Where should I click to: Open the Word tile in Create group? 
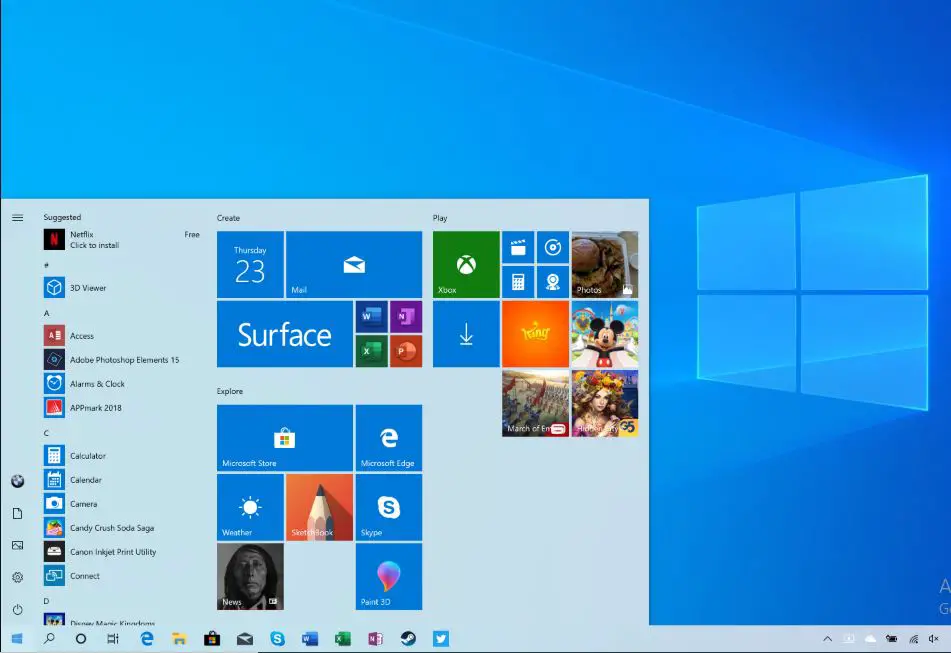371,316
